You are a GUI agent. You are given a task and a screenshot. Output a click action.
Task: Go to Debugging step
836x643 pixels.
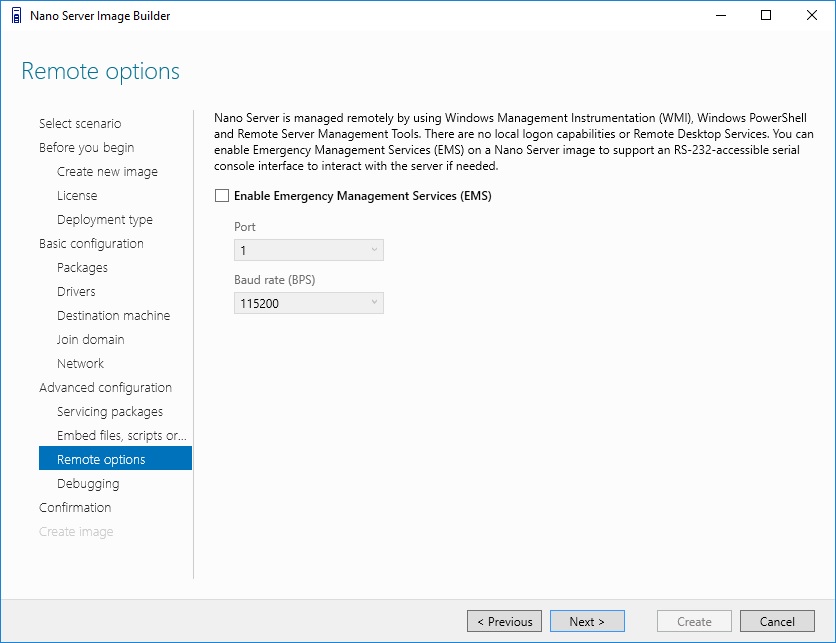click(88, 484)
